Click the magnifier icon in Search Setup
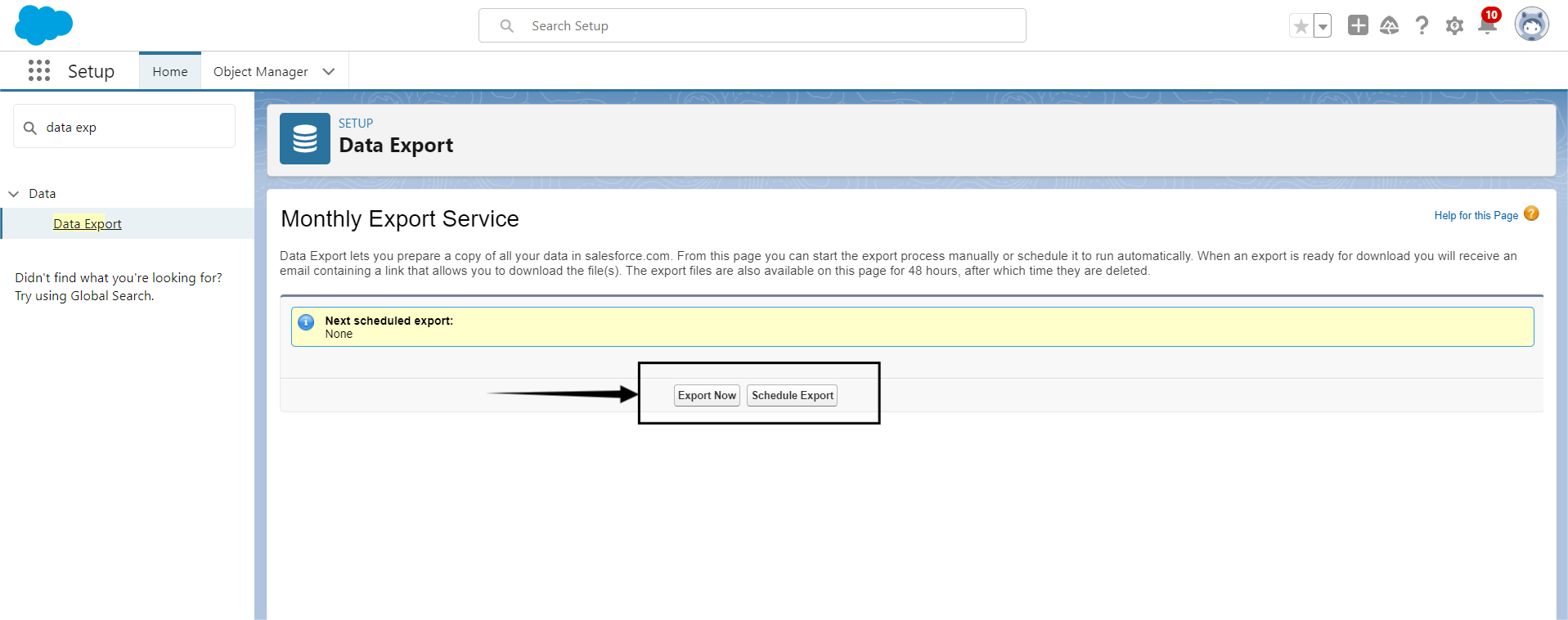Image resolution: width=1568 pixels, height=620 pixels. (x=507, y=26)
